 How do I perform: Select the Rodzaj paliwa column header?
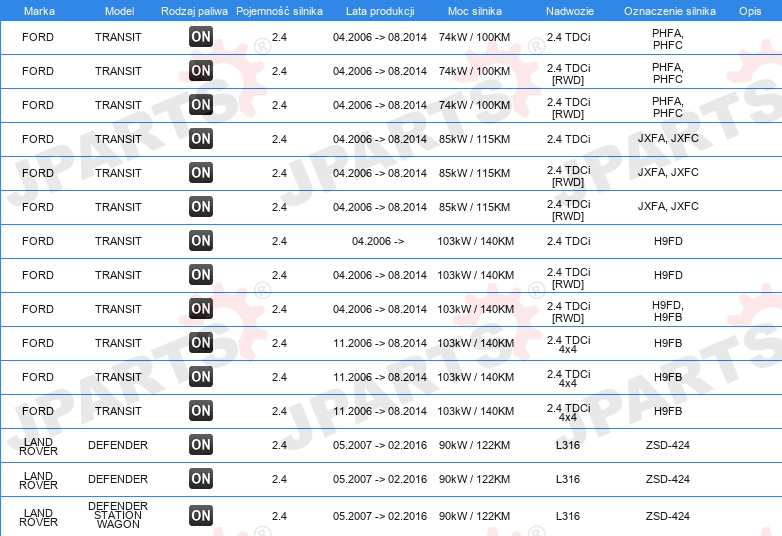(x=194, y=11)
